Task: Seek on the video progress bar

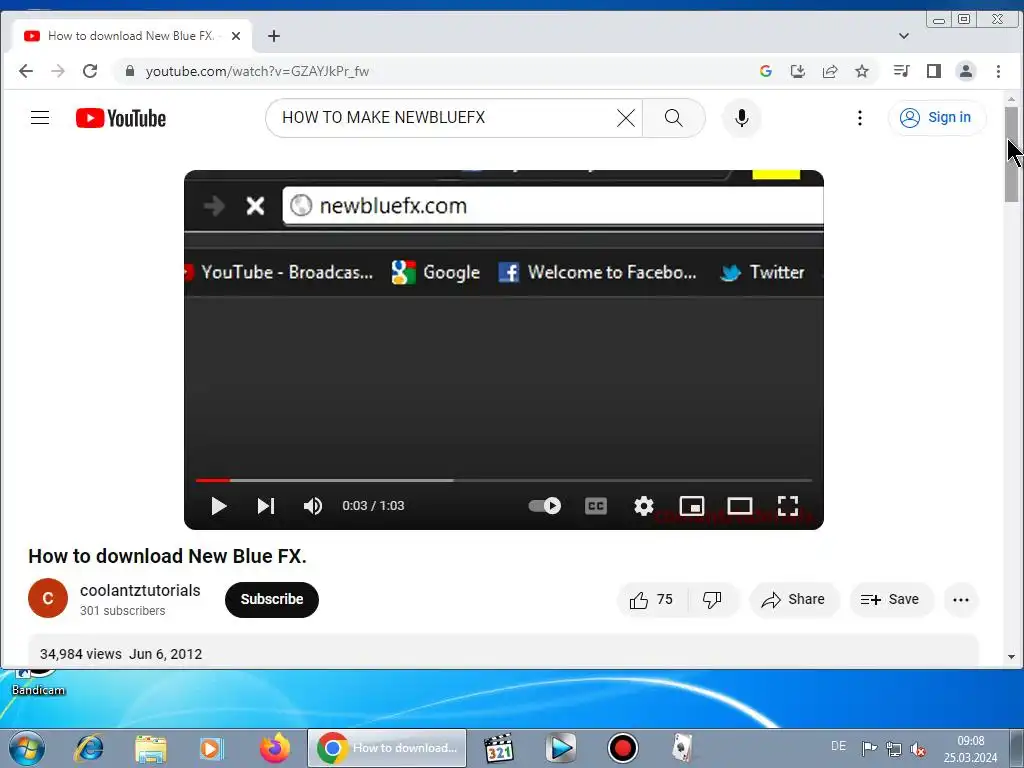Action: tap(504, 481)
